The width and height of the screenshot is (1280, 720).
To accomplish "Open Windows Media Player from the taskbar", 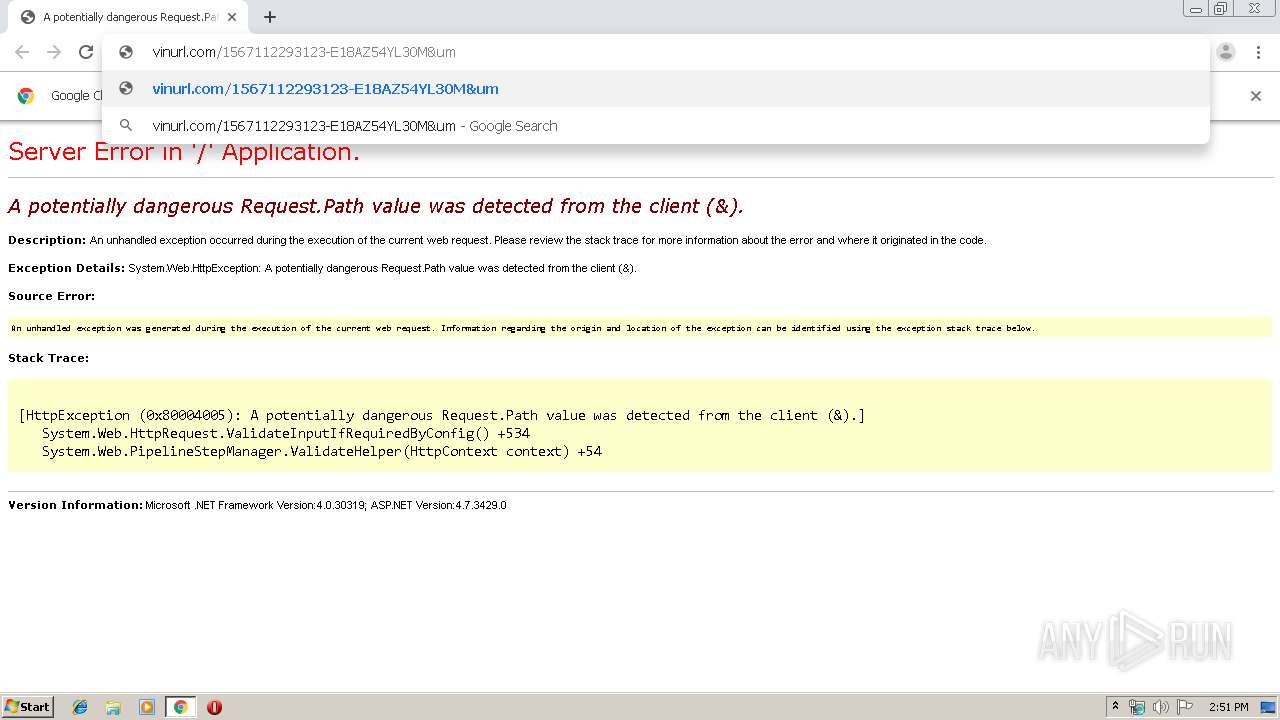I will coord(147,707).
